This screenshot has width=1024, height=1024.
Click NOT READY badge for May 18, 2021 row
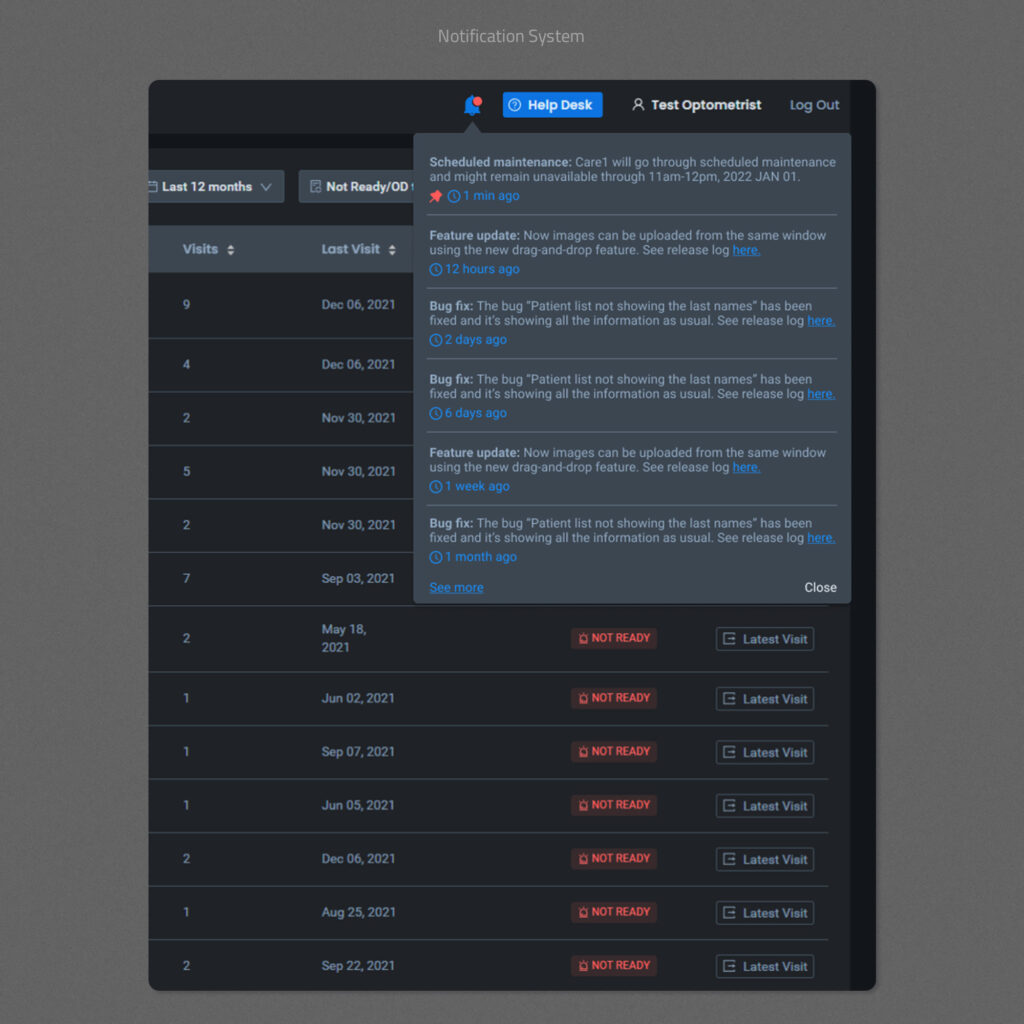tap(613, 638)
